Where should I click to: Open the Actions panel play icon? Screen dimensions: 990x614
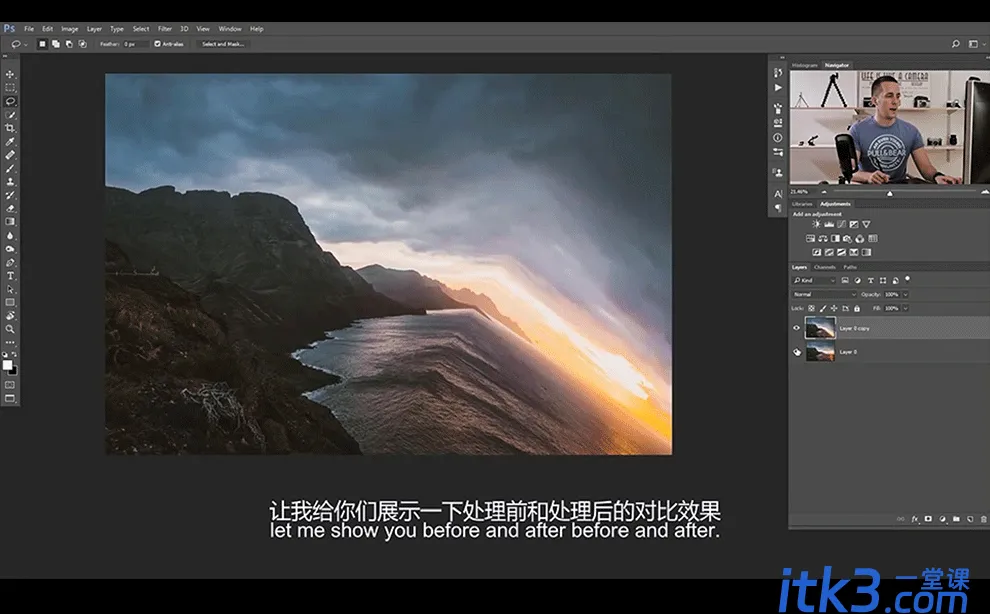click(x=778, y=88)
